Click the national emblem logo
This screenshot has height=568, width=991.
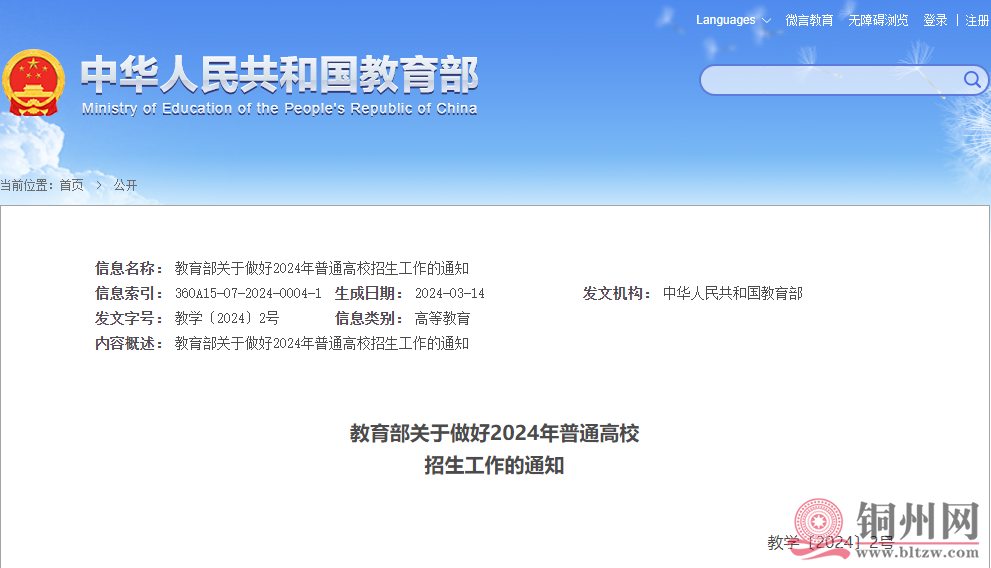point(33,84)
